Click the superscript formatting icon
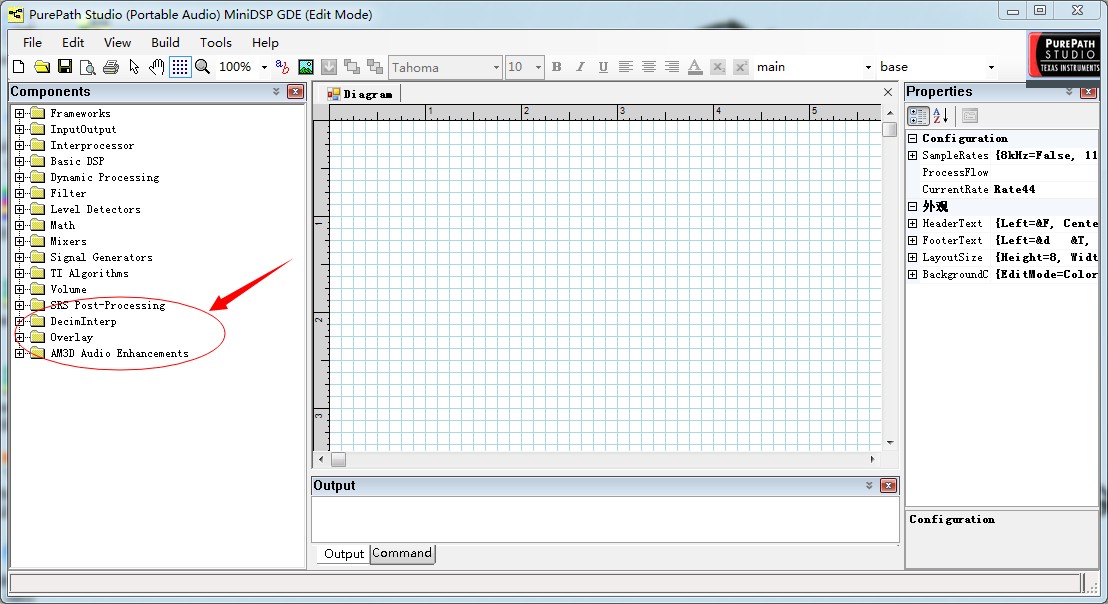 741,67
